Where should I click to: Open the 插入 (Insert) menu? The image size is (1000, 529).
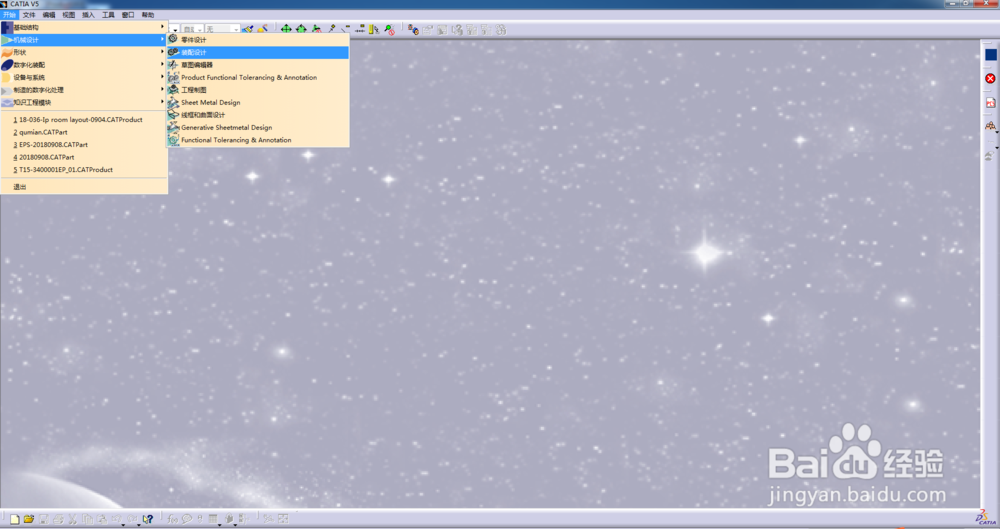pyautogui.click(x=88, y=15)
